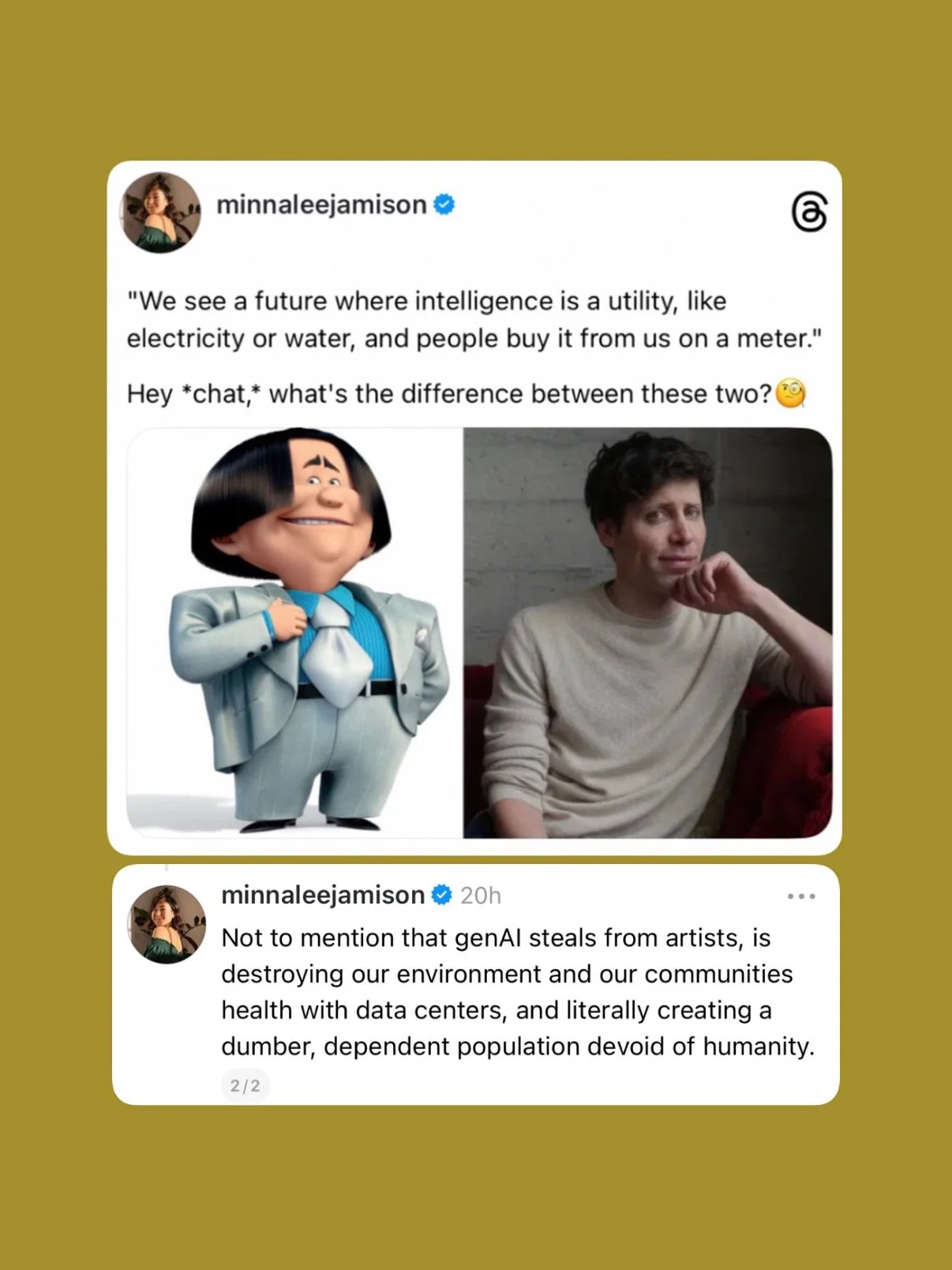Click the 2/2 thread counter badge
952x1270 pixels.
(245, 1085)
